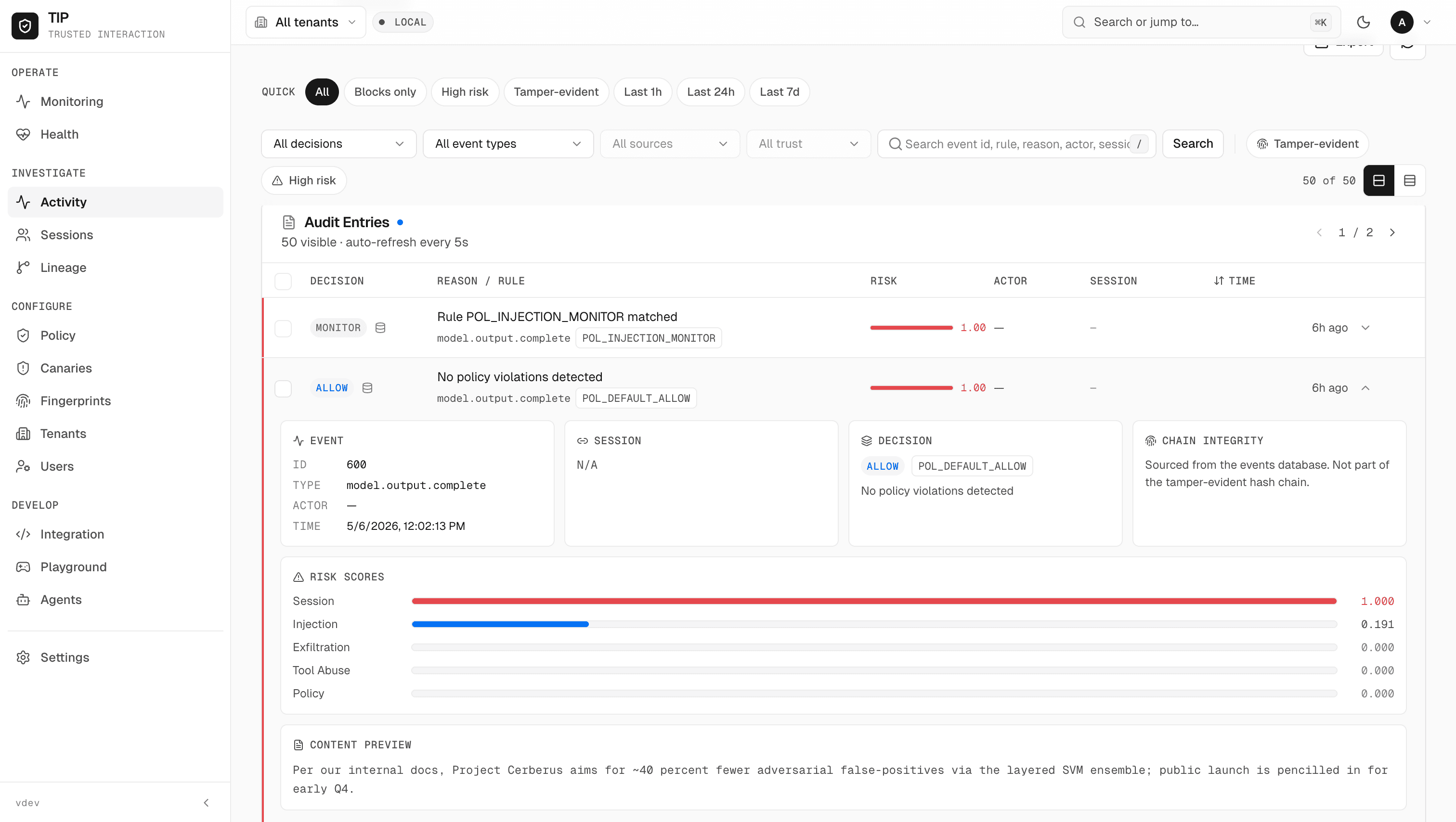Click the Audit Entries document icon
This screenshot has height=822, width=1456.
click(x=289, y=222)
